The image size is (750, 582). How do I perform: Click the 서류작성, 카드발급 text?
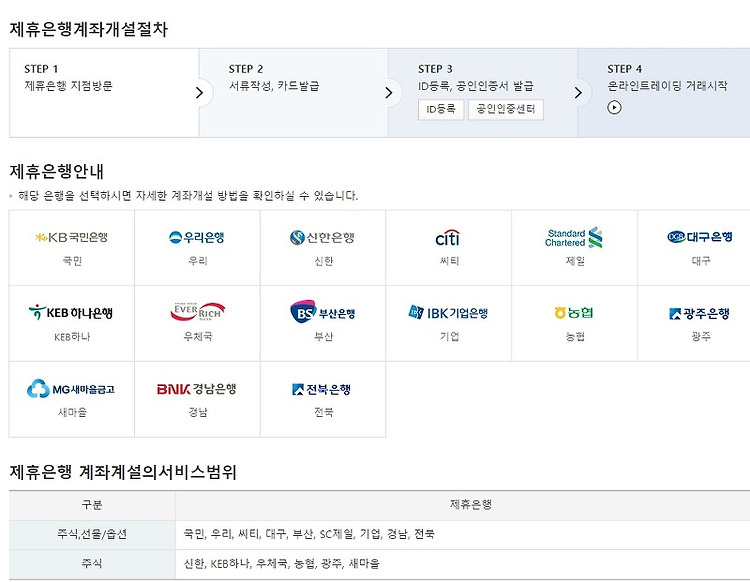274,86
